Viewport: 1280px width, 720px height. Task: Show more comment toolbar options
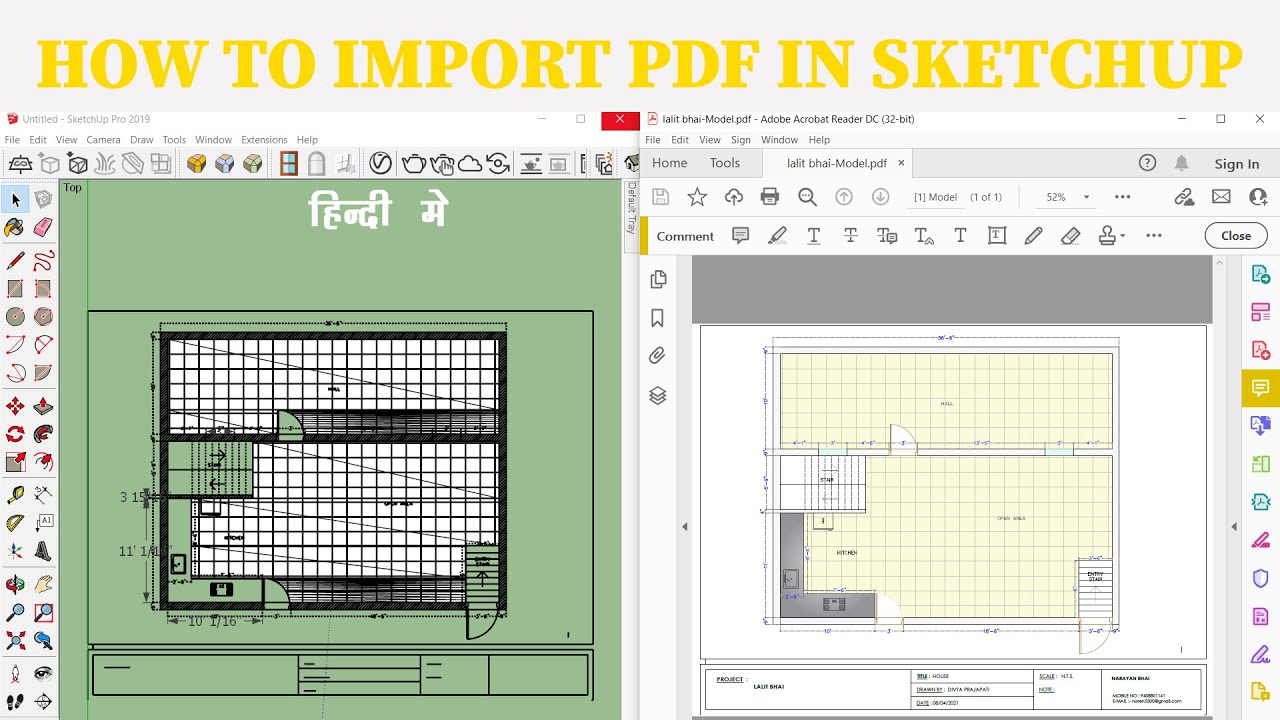[1154, 236]
